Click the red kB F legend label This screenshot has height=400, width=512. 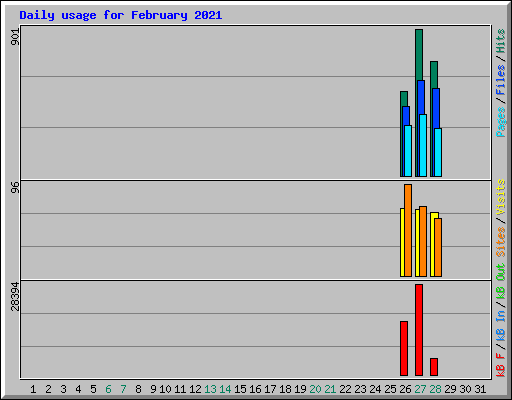click(x=500, y=365)
